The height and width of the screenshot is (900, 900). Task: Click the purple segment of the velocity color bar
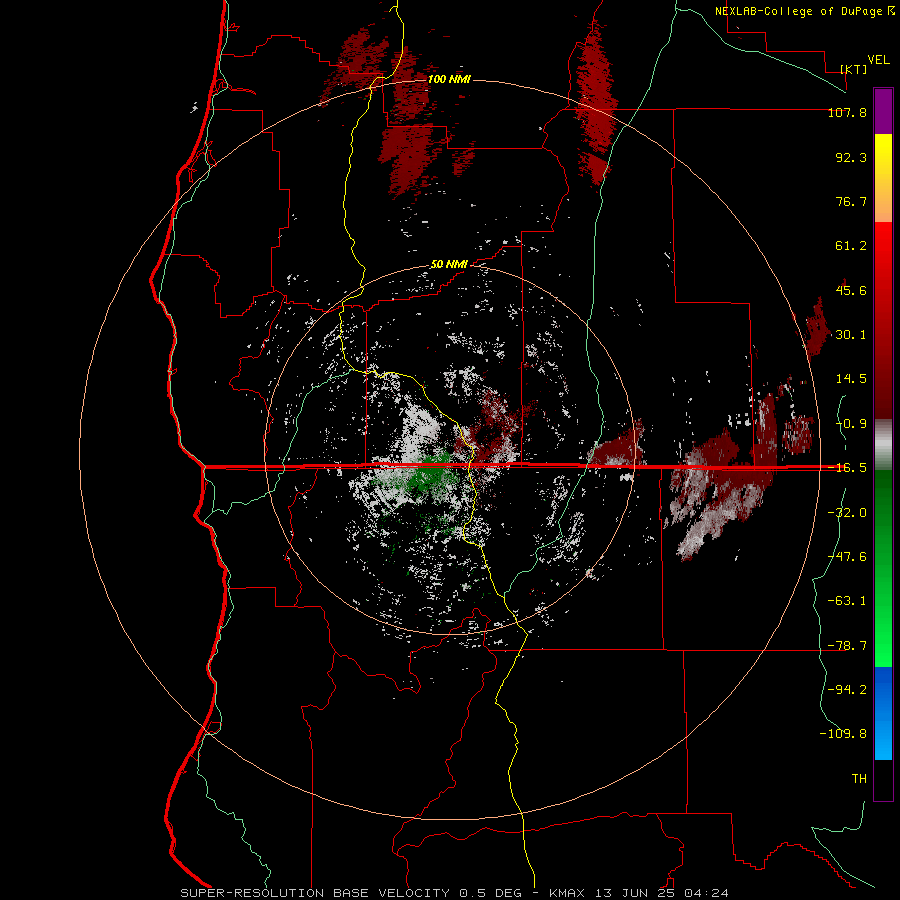[883, 111]
